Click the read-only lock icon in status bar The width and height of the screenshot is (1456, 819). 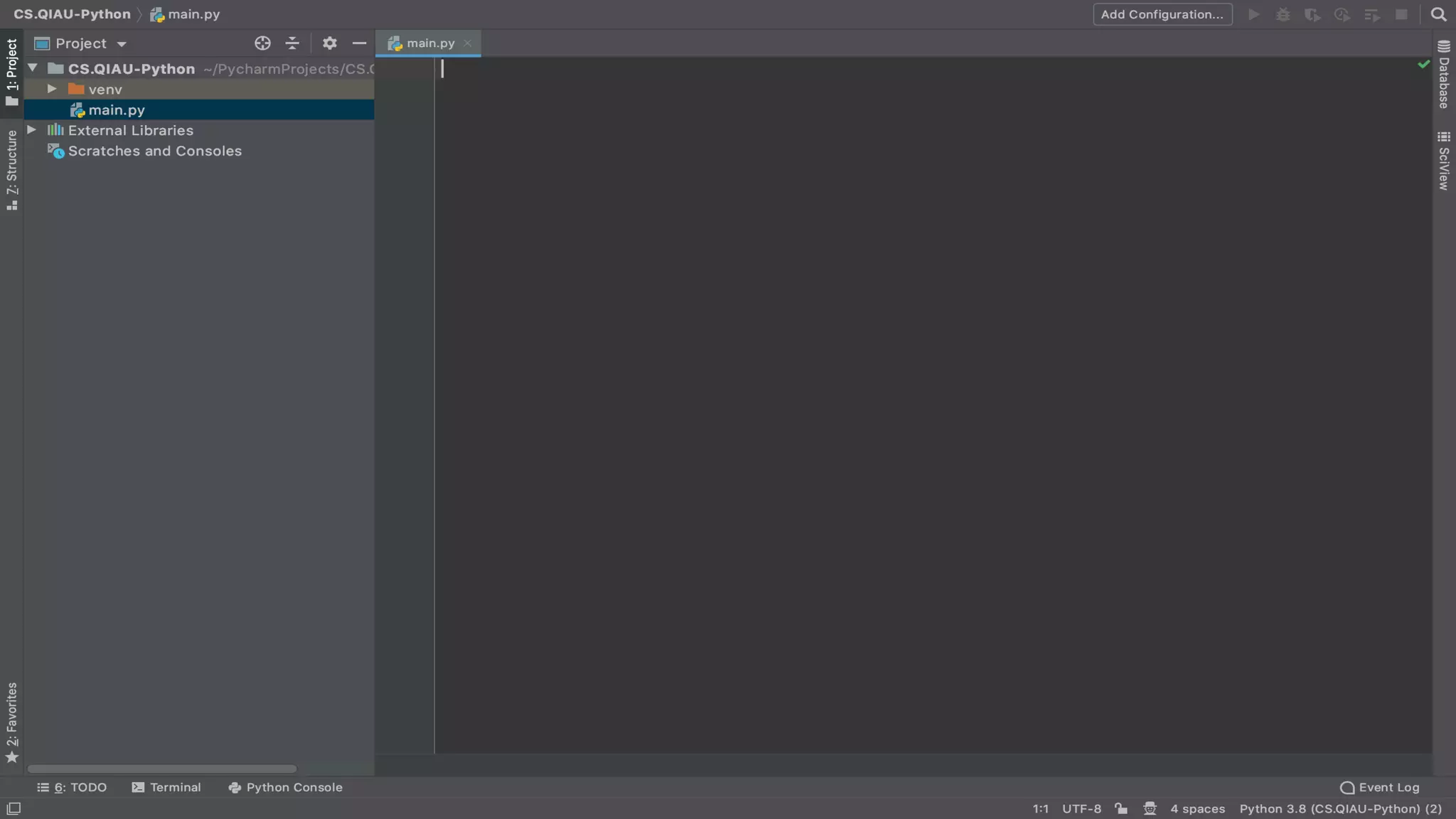pyautogui.click(x=1121, y=808)
